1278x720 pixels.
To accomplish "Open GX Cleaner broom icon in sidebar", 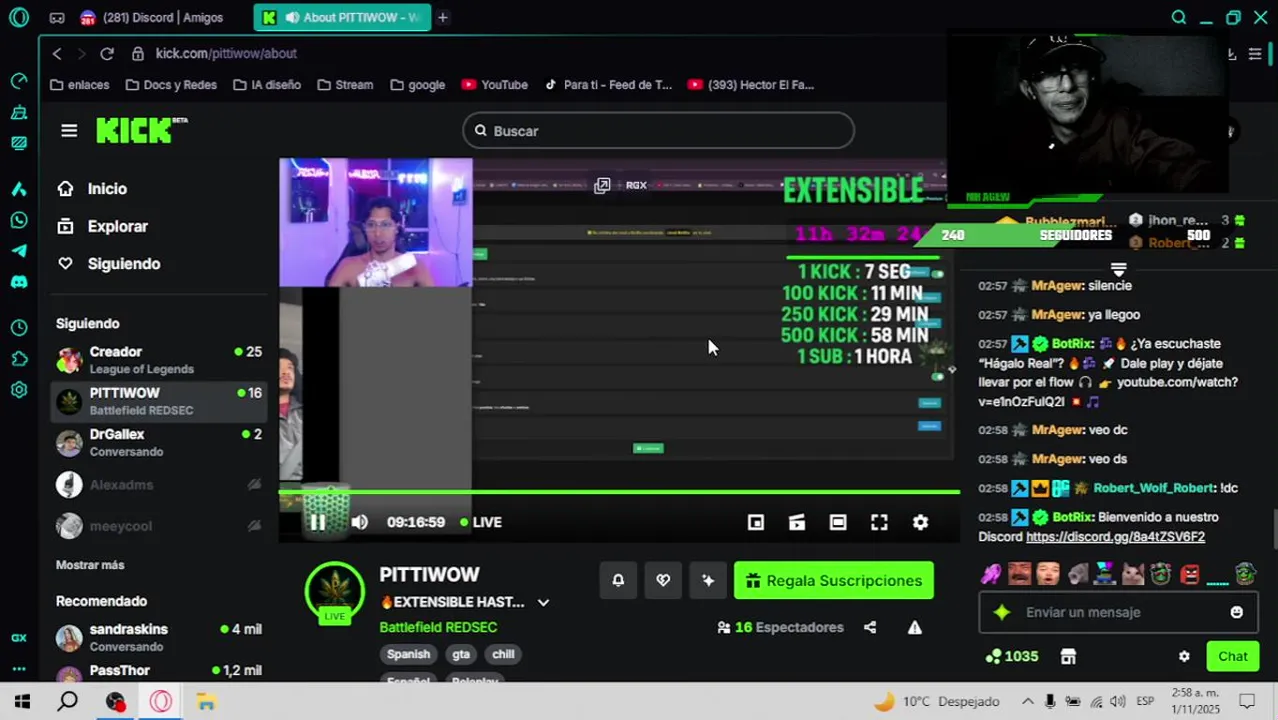I will 19,113.
